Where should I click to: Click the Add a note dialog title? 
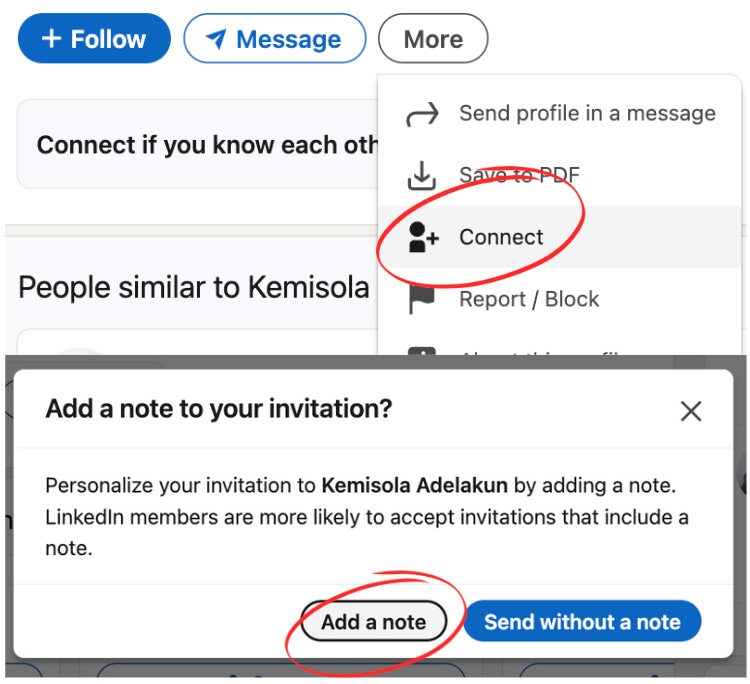click(x=219, y=409)
